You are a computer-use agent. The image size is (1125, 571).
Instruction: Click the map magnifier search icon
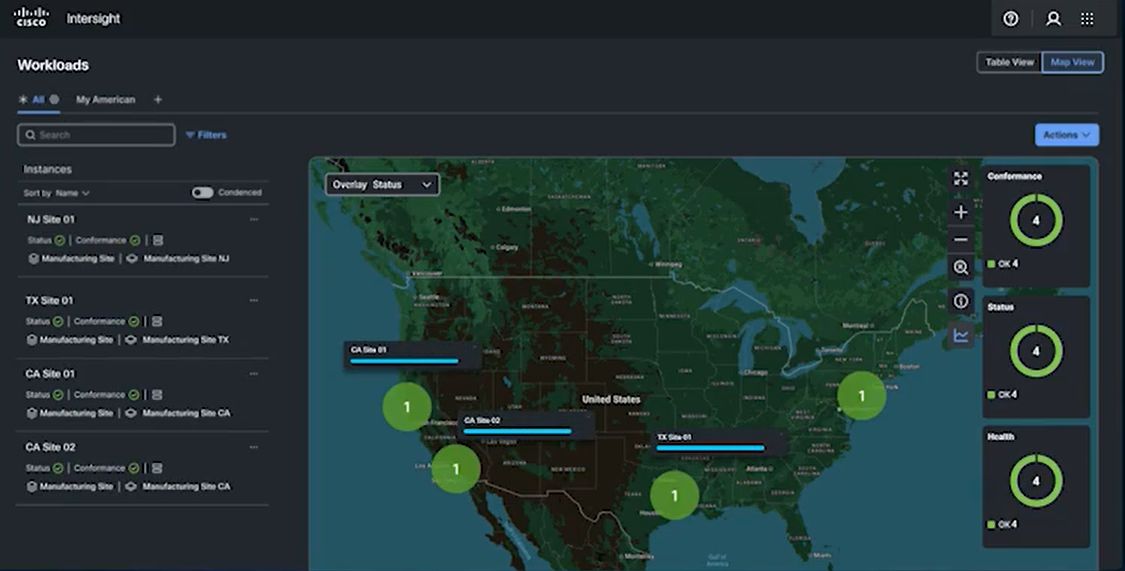click(961, 268)
